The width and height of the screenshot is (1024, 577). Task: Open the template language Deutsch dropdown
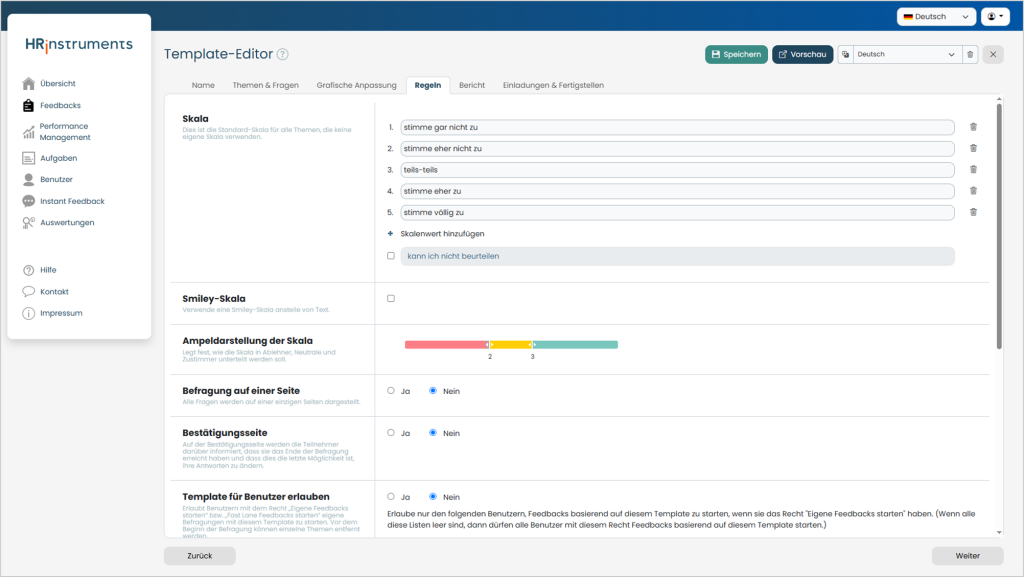pyautogui.click(x=906, y=54)
